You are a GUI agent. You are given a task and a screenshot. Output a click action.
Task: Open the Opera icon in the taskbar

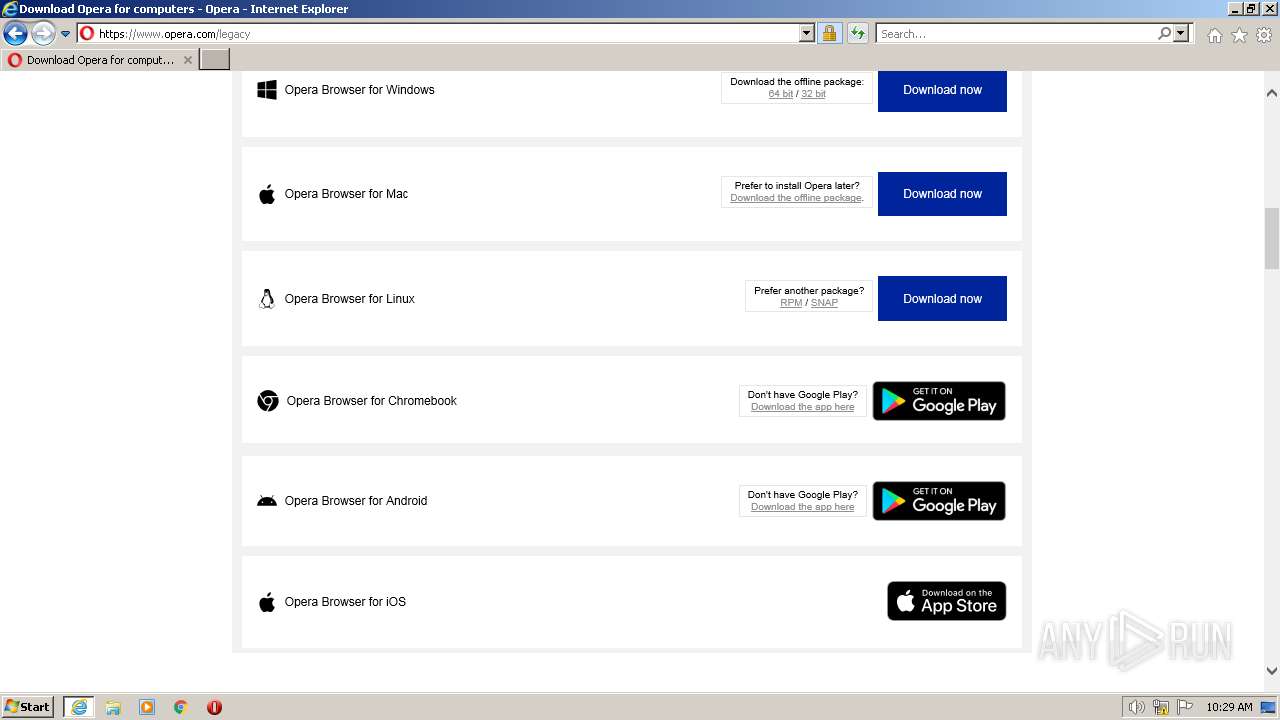tap(214, 707)
